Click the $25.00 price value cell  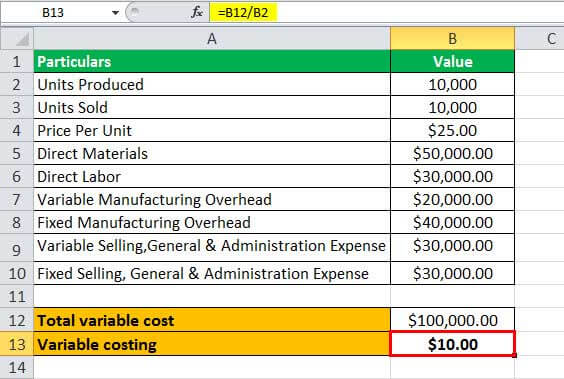(452, 131)
